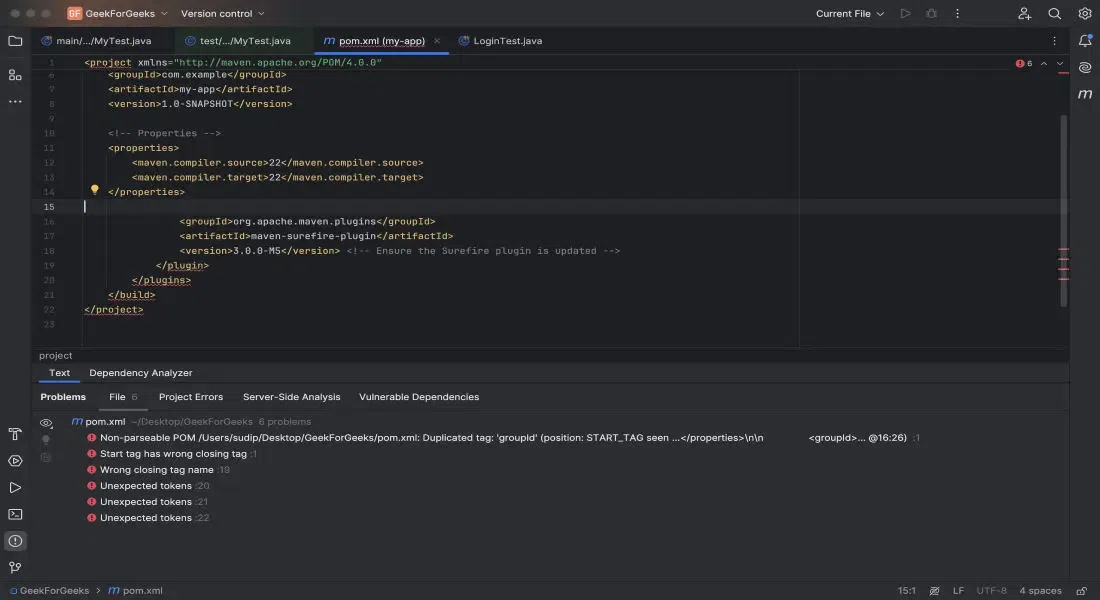Open the 4 spaces indent selector
Screen dimensions: 1100x600
(x=1040, y=591)
